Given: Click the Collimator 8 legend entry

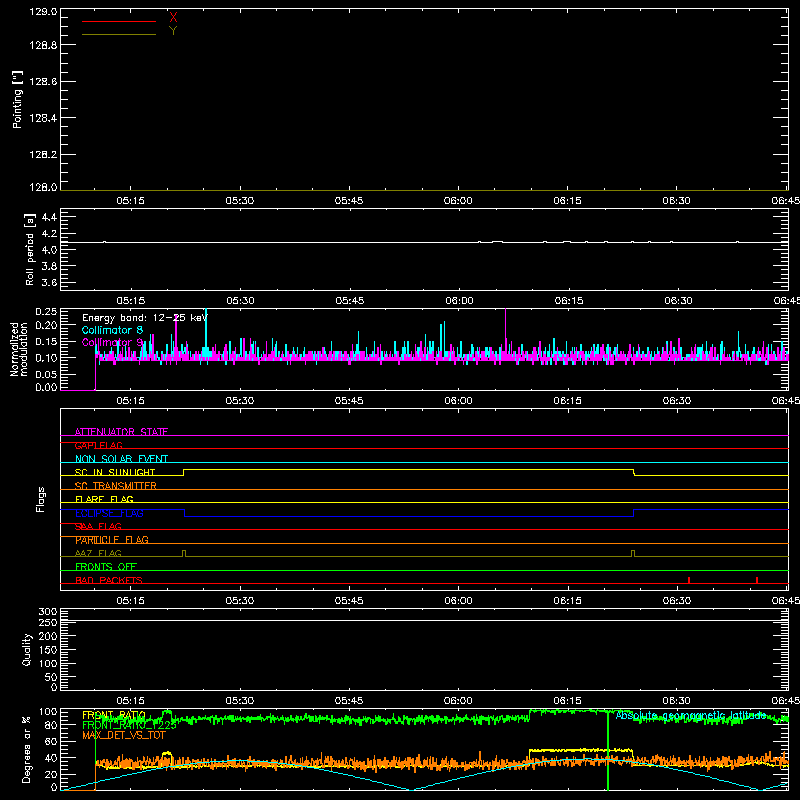Looking at the screenshot, I should click(x=112, y=330).
